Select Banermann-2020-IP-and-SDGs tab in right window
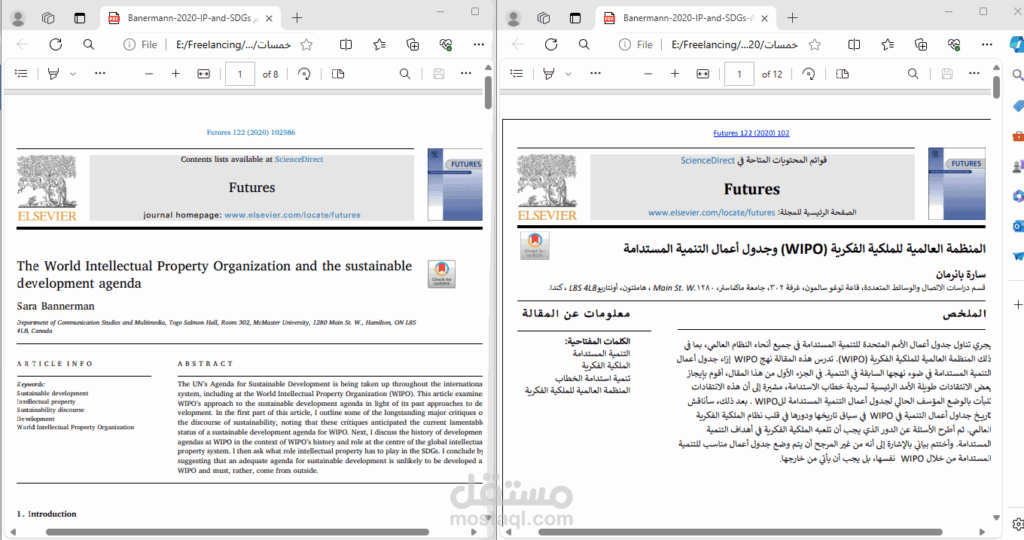 coord(686,18)
